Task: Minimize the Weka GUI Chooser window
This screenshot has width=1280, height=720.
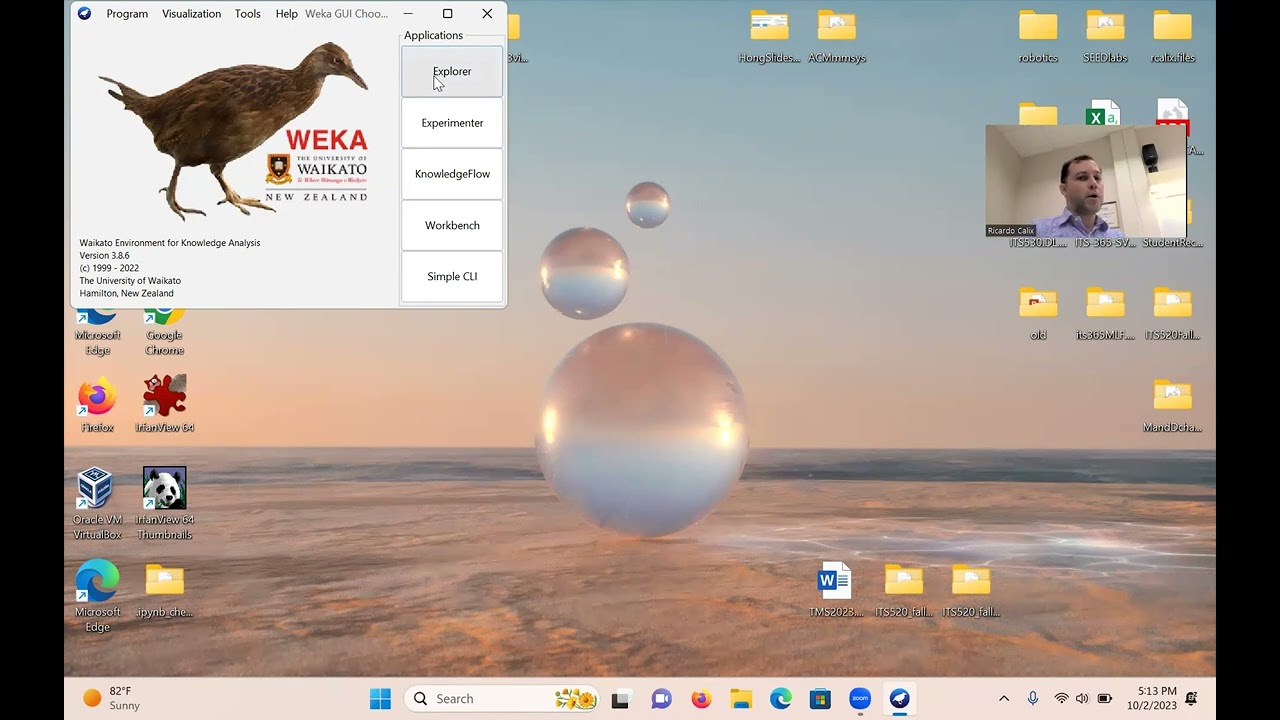Action: coord(408,14)
